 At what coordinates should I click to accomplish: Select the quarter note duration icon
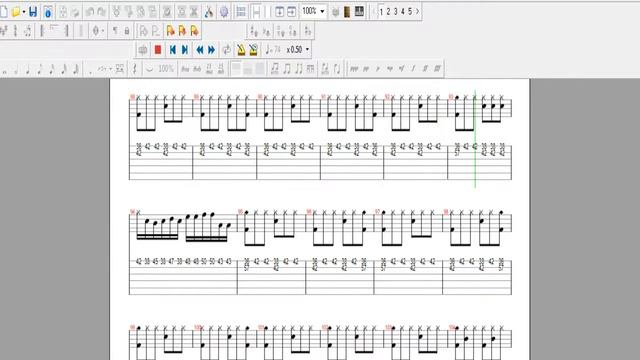pos(28,69)
